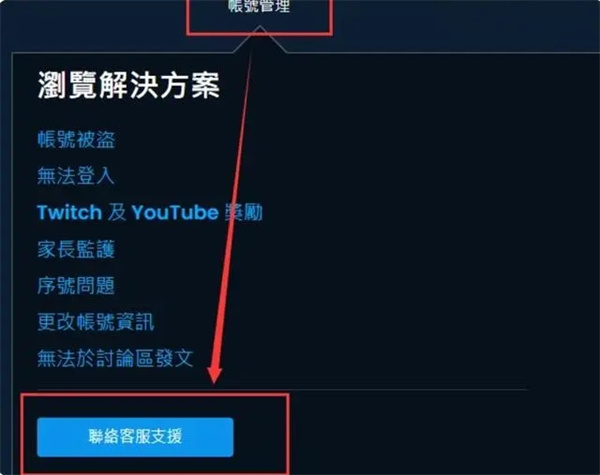
Task: Go to 序號問題 help article
Action: [x=76, y=286]
